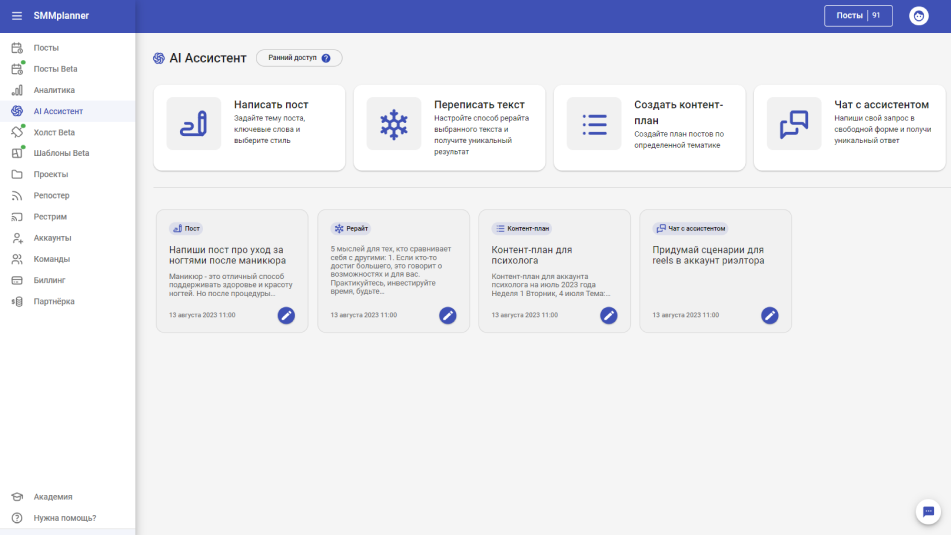Open Посты Beta in sidebar
This screenshot has height=535, width=951.
click(x=55, y=69)
